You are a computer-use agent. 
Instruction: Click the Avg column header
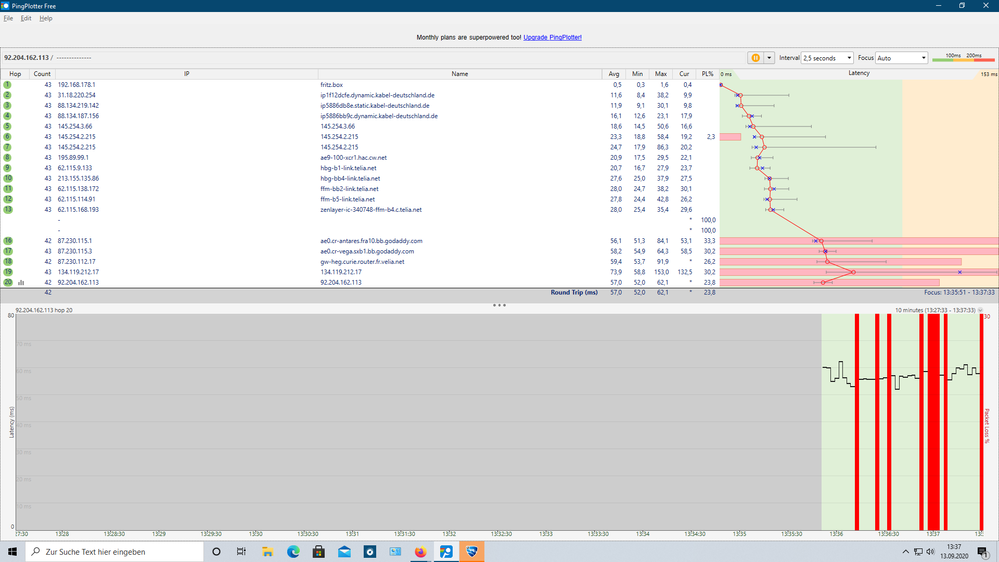[x=614, y=74]
